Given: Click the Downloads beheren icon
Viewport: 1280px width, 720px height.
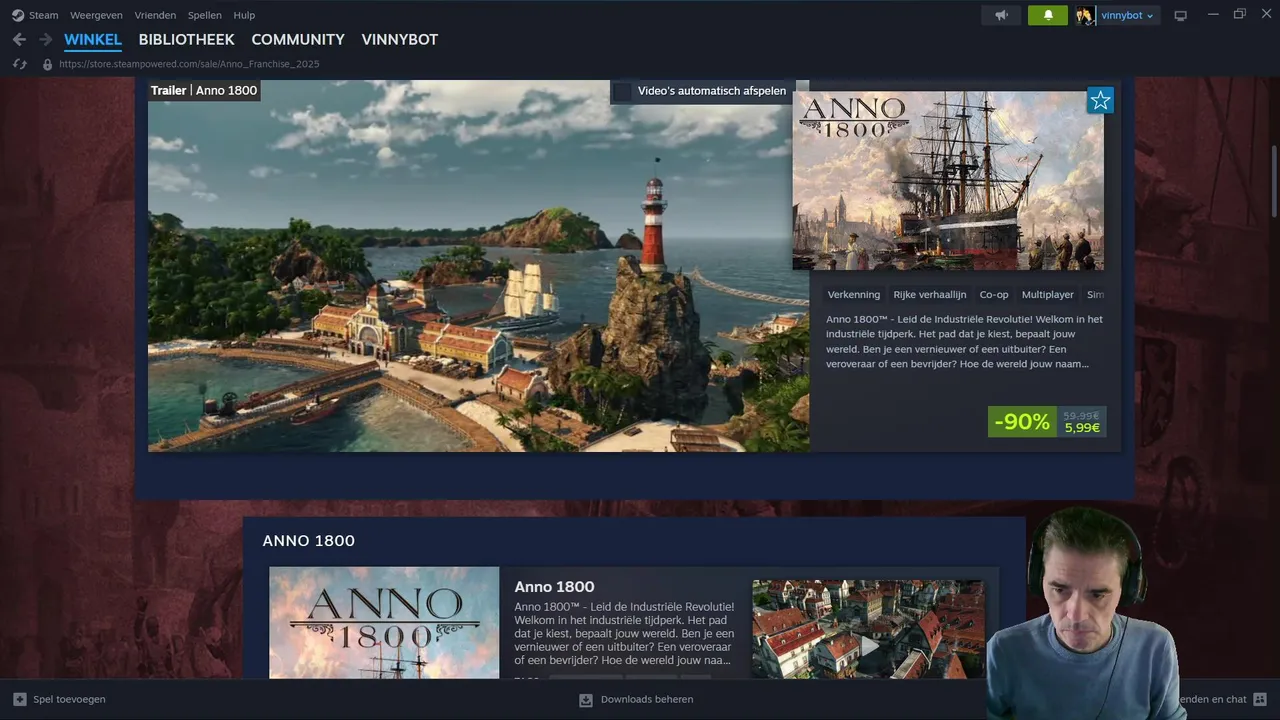Looking at the screenshot, I should coord(586,700).
